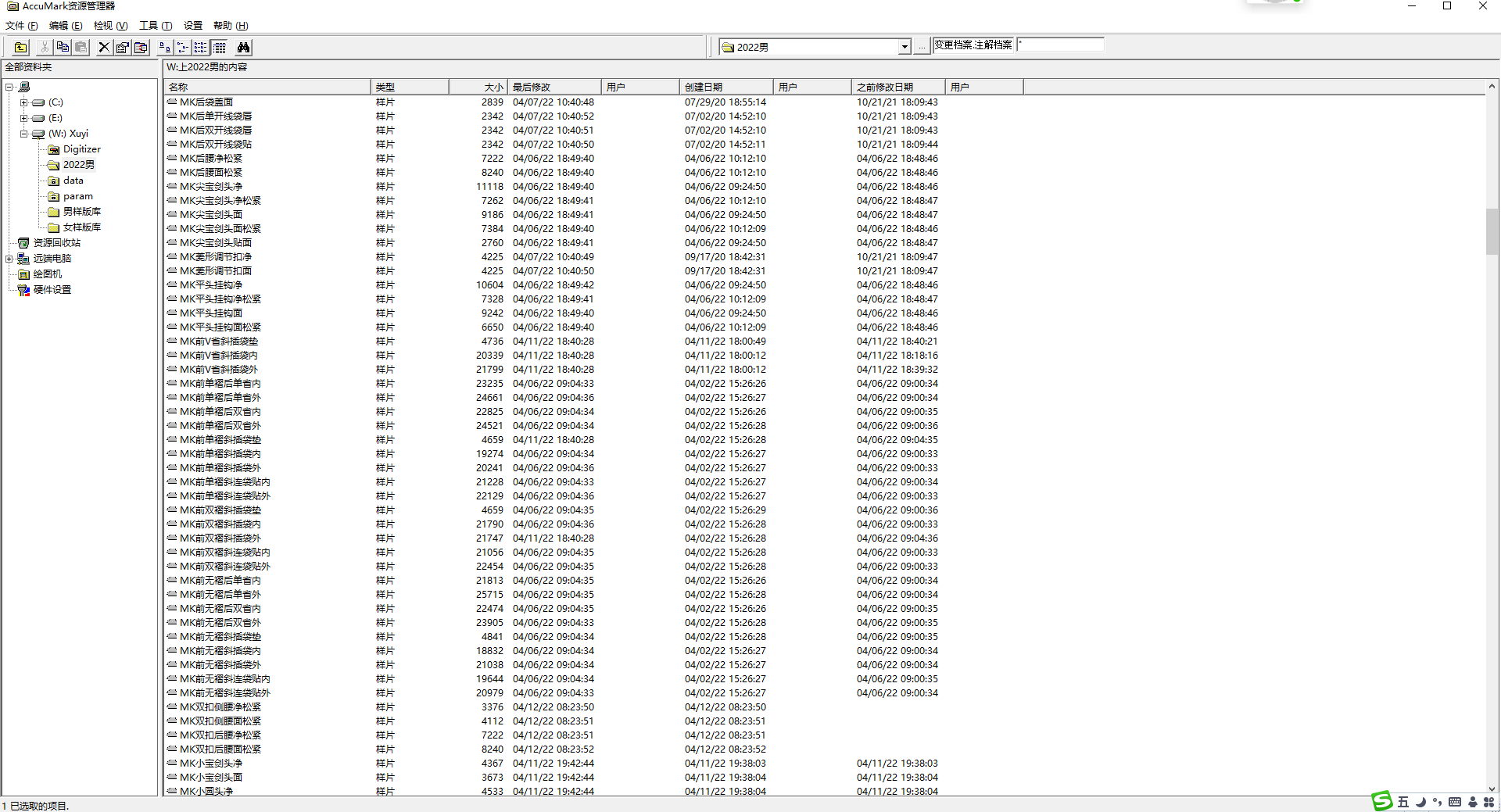Select details view toolbar button
The width and height of the screenshot is (1501, 812).
pyautogui.click(x=220, y=48)
